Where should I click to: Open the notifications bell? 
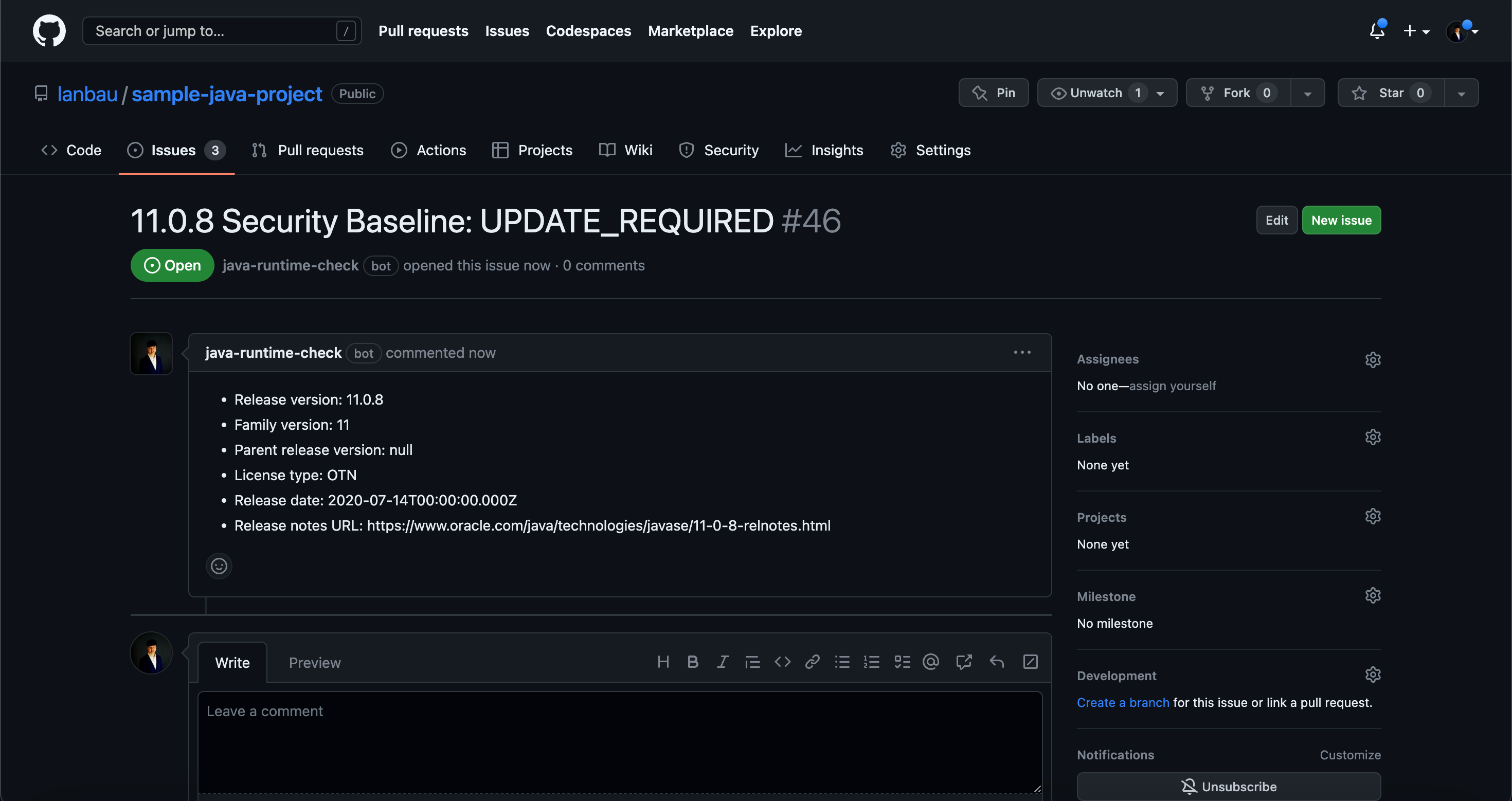1377,30
